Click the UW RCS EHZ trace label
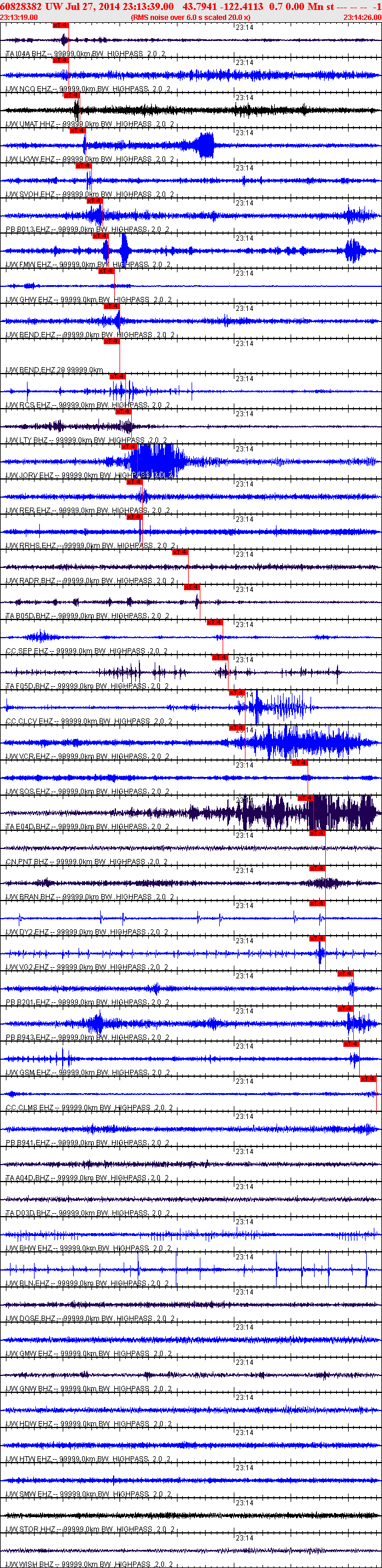The height and width of the screenshot is (1568, 382). [x=88, y=406]
